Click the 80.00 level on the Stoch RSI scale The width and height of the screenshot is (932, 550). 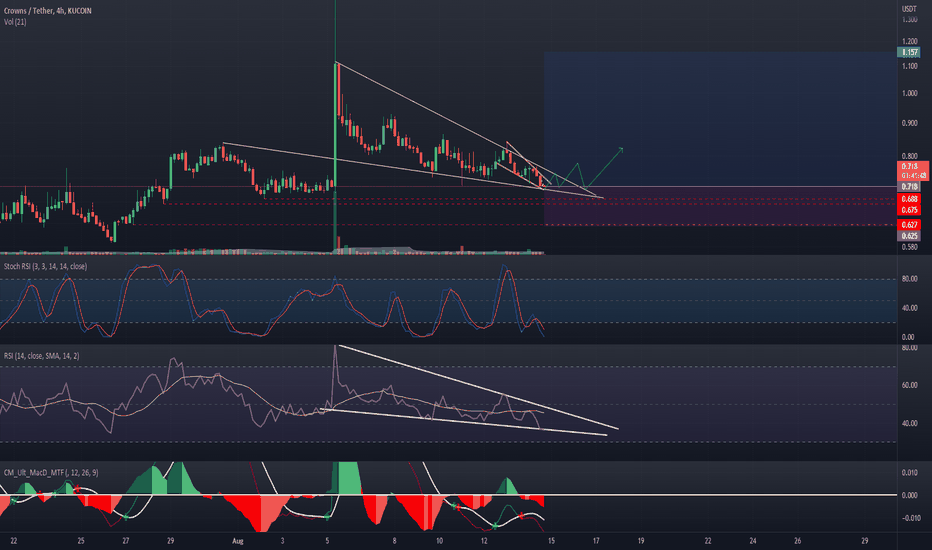(909, 278)
